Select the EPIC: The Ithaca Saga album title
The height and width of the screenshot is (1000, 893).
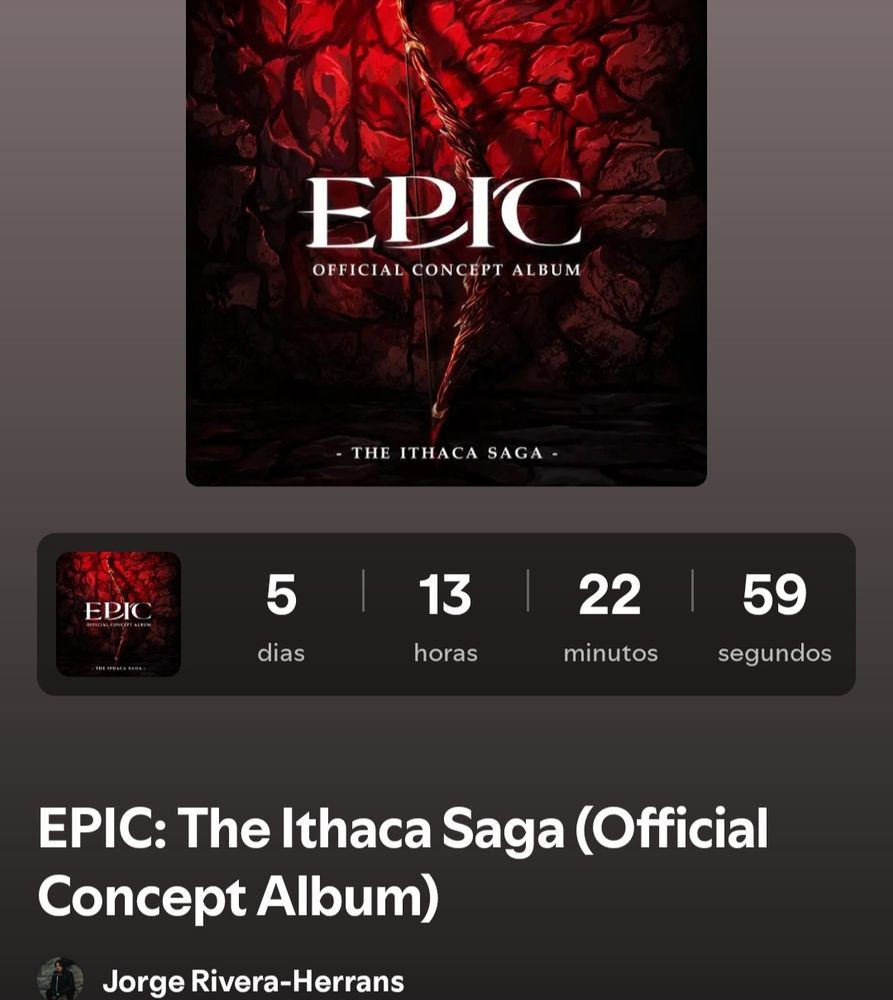403,862
